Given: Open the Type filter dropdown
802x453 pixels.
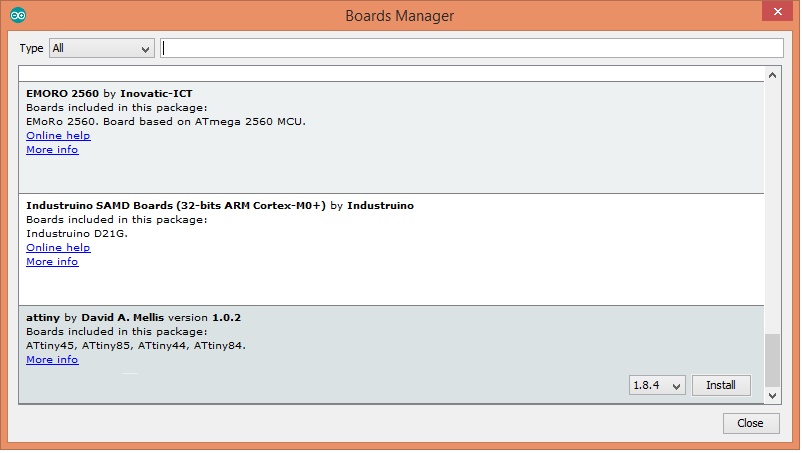Looking at the screenshot, I should pos(102,49).
